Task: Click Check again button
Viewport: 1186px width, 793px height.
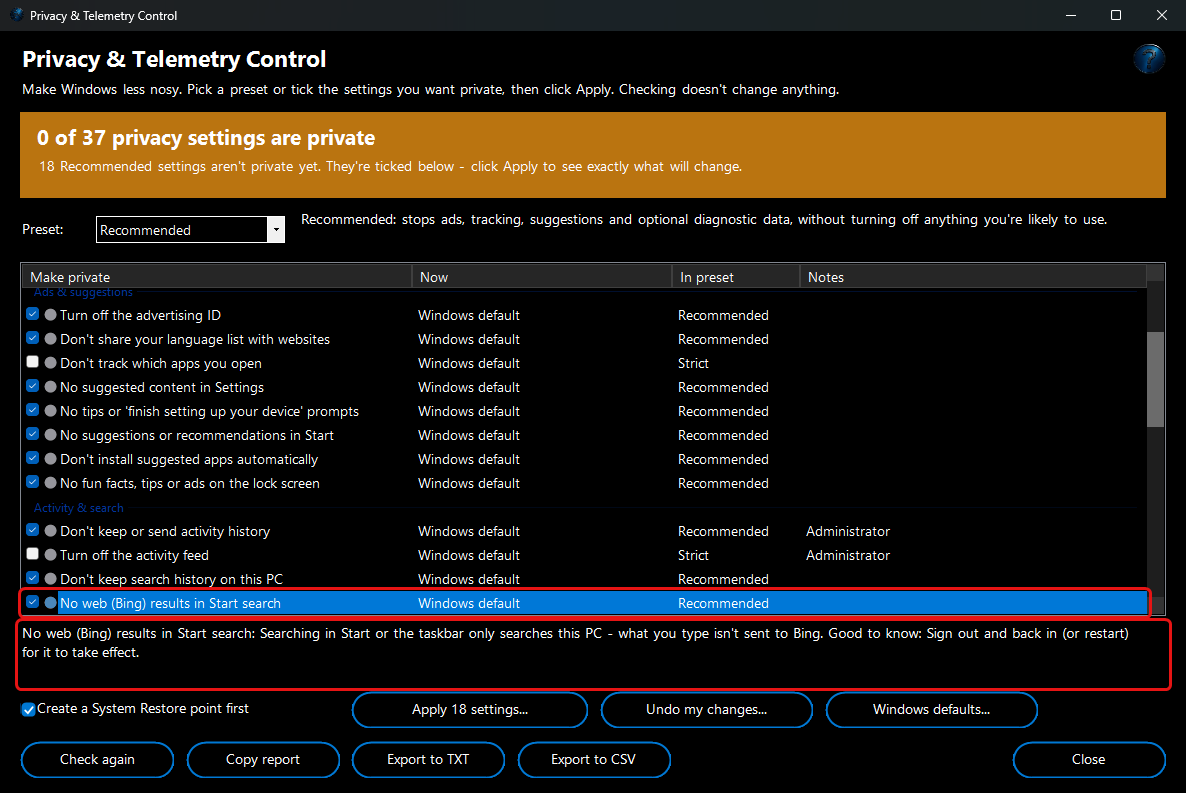Action: (98, 760)
